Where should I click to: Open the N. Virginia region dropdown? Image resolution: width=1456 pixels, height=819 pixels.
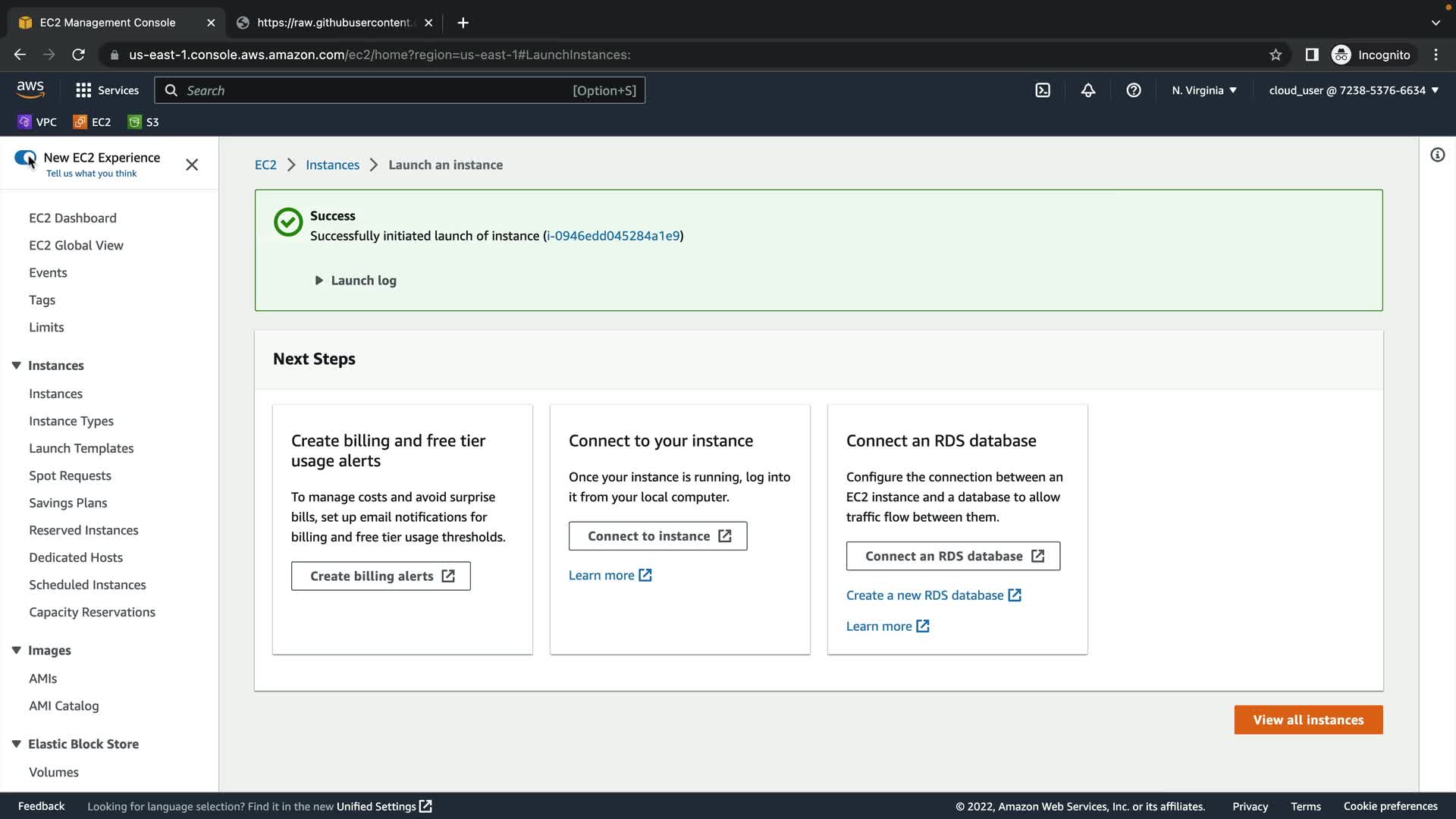[x=1203, y=90]
